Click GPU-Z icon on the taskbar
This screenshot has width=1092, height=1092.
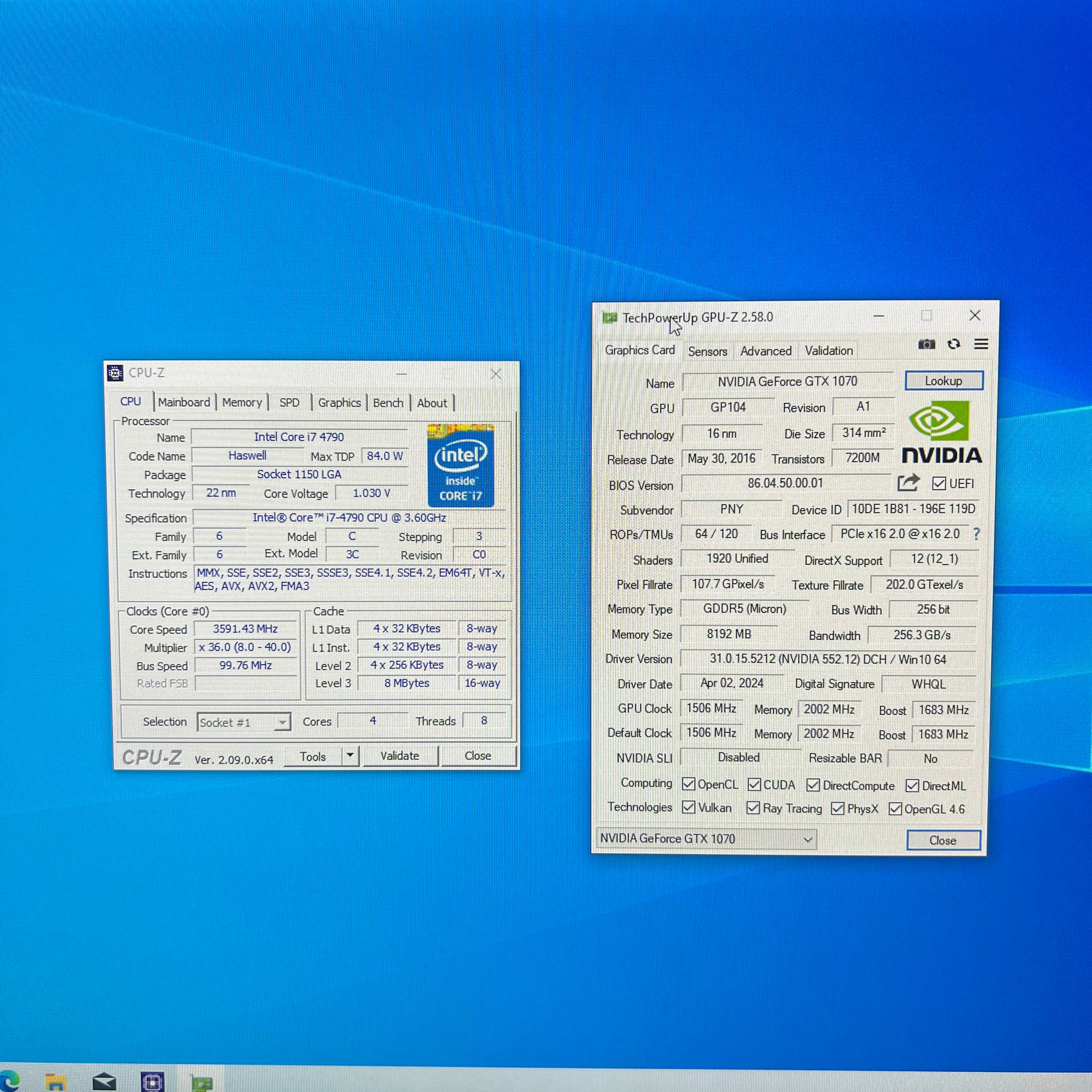tap(201, 1082)
